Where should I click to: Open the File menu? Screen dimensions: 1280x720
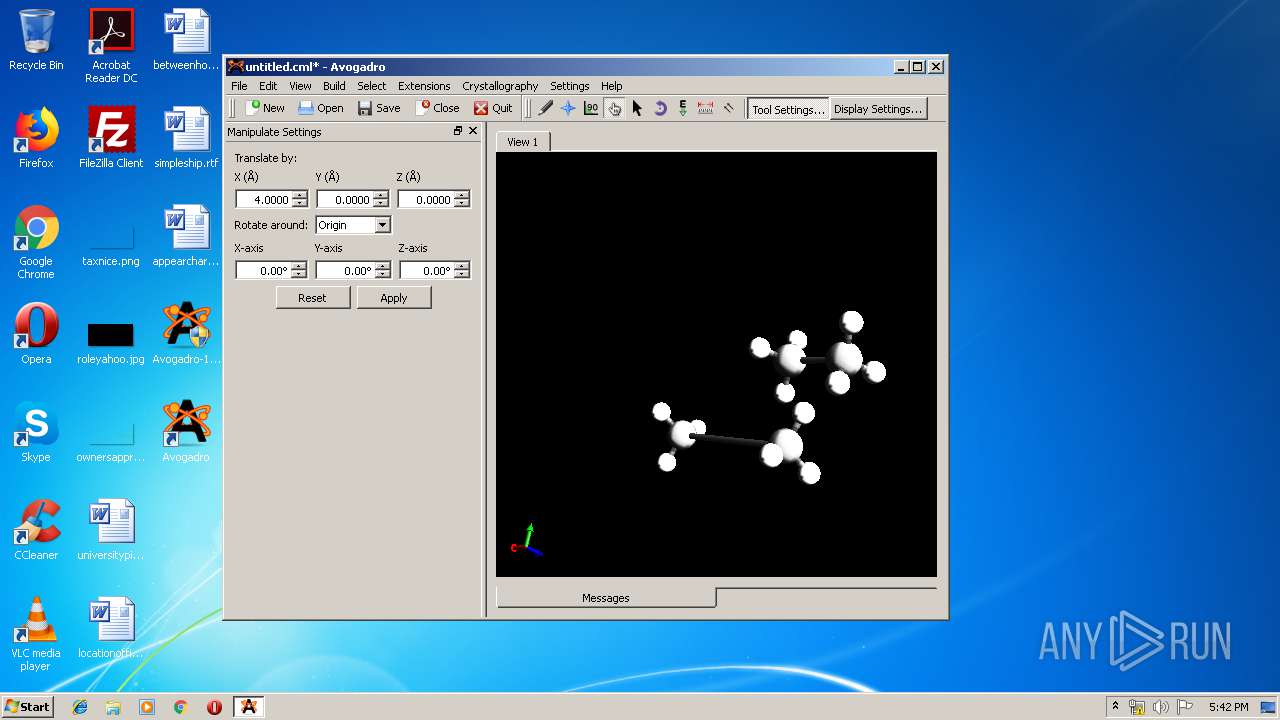coord(239,86)
